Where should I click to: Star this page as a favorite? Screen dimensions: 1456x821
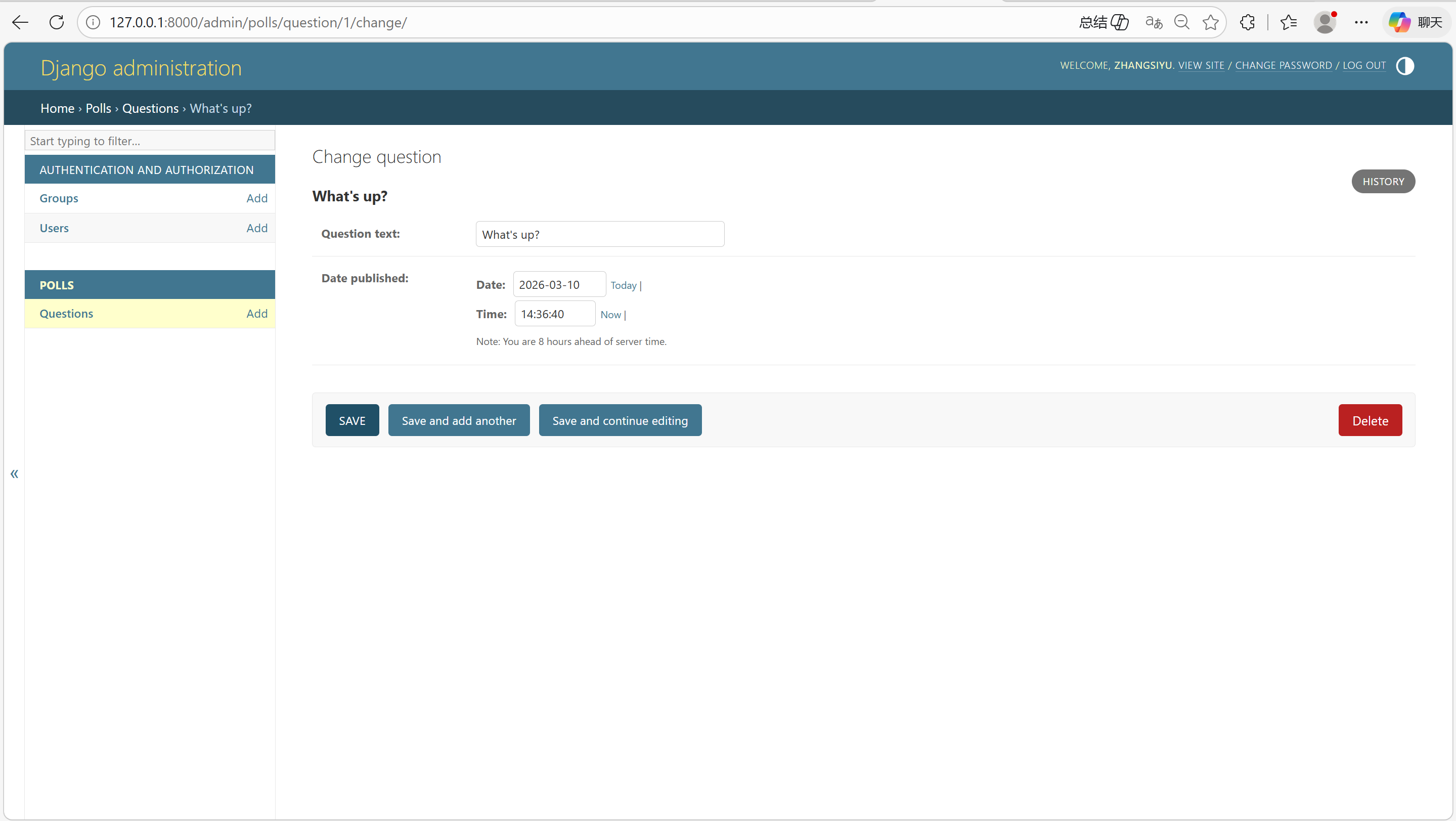[x=1210, y=23]
